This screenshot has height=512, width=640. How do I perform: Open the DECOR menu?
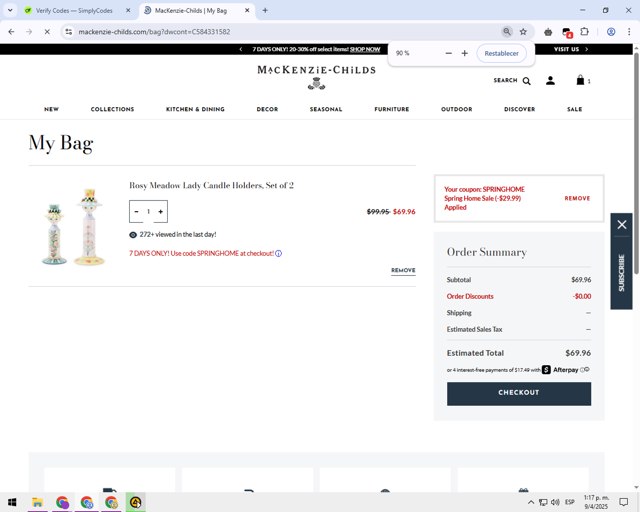click(267, 109)
